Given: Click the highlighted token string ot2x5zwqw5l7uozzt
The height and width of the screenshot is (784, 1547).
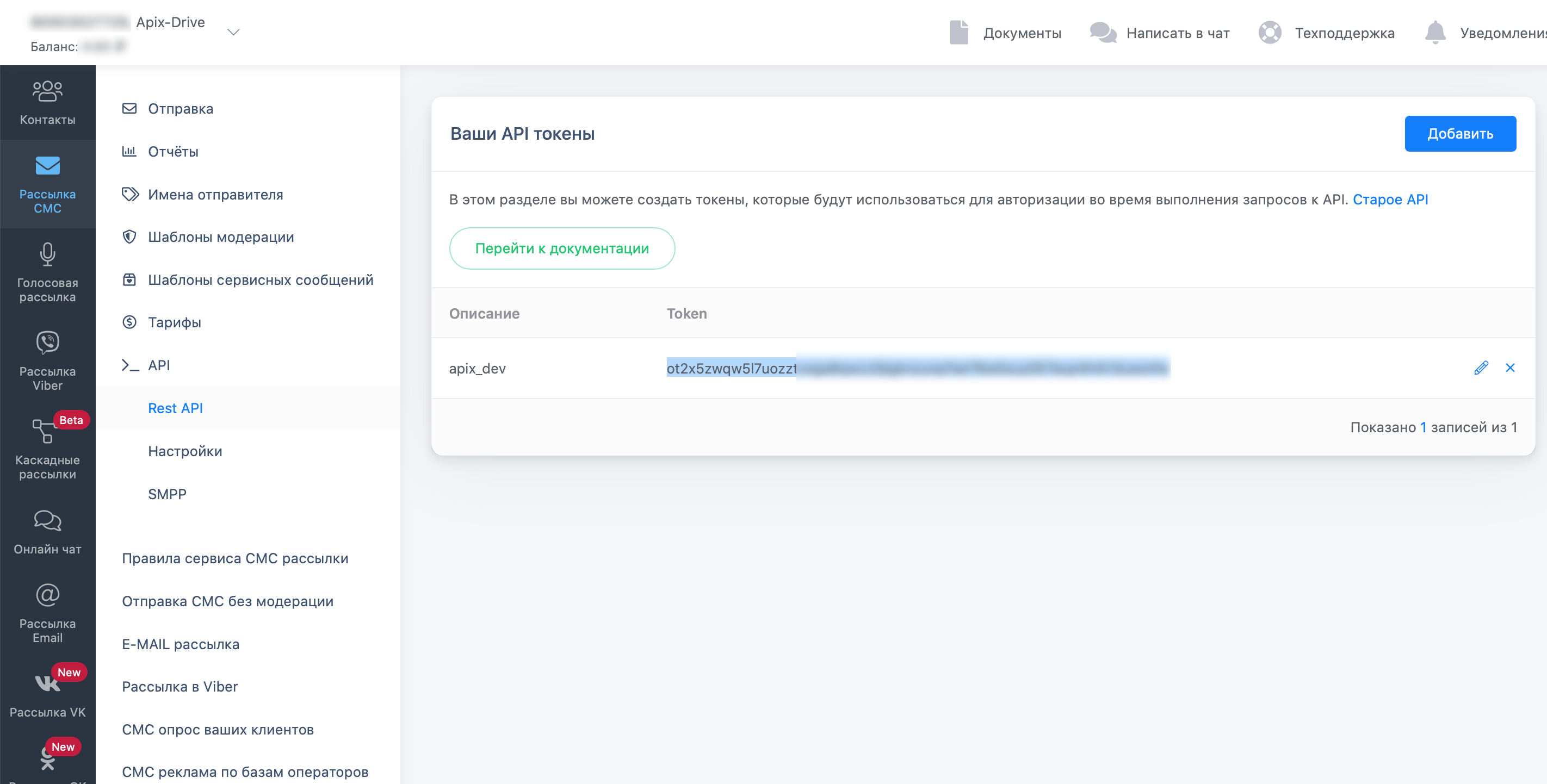Looking at the screenshot, I should click(x=732, y=368).
